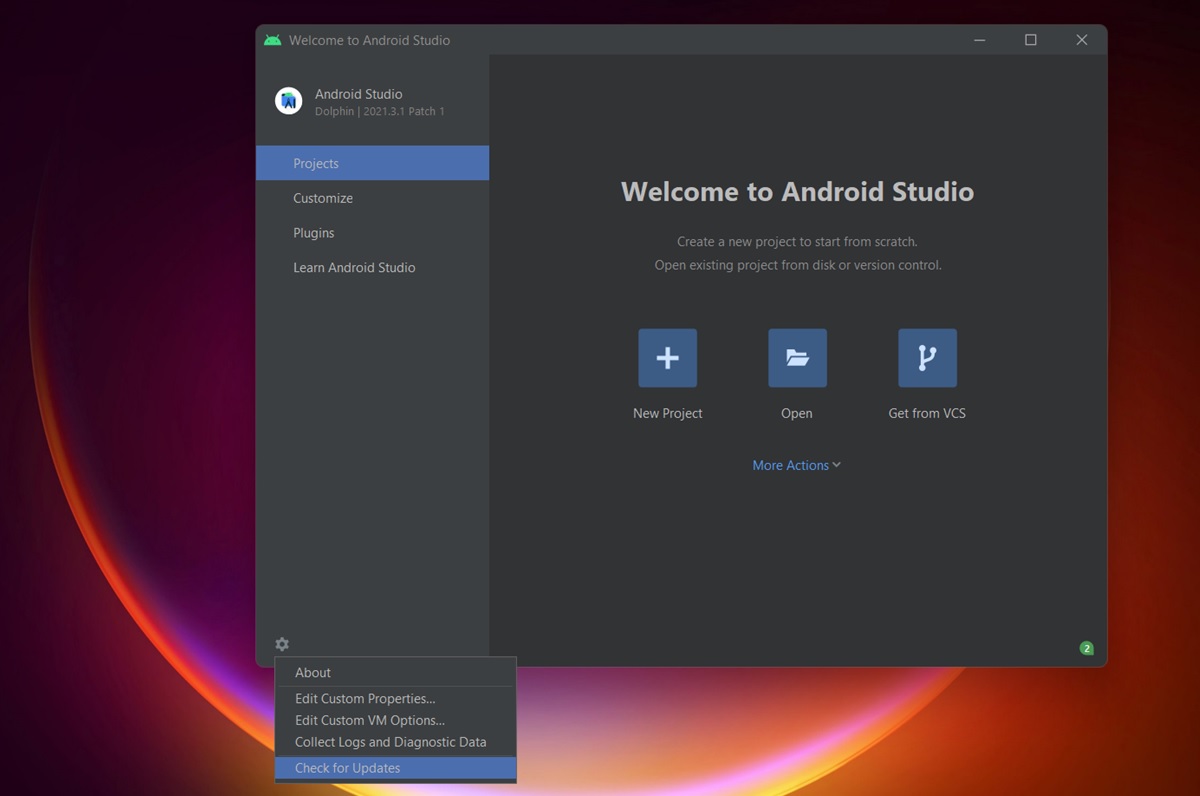
Task: Select Edit Custom VM Options
Action: click(x=370, y=720)
